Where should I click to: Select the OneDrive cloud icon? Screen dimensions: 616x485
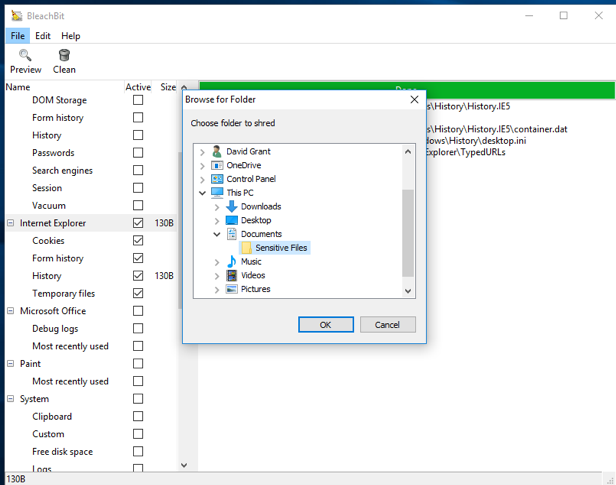coord(217,165)
